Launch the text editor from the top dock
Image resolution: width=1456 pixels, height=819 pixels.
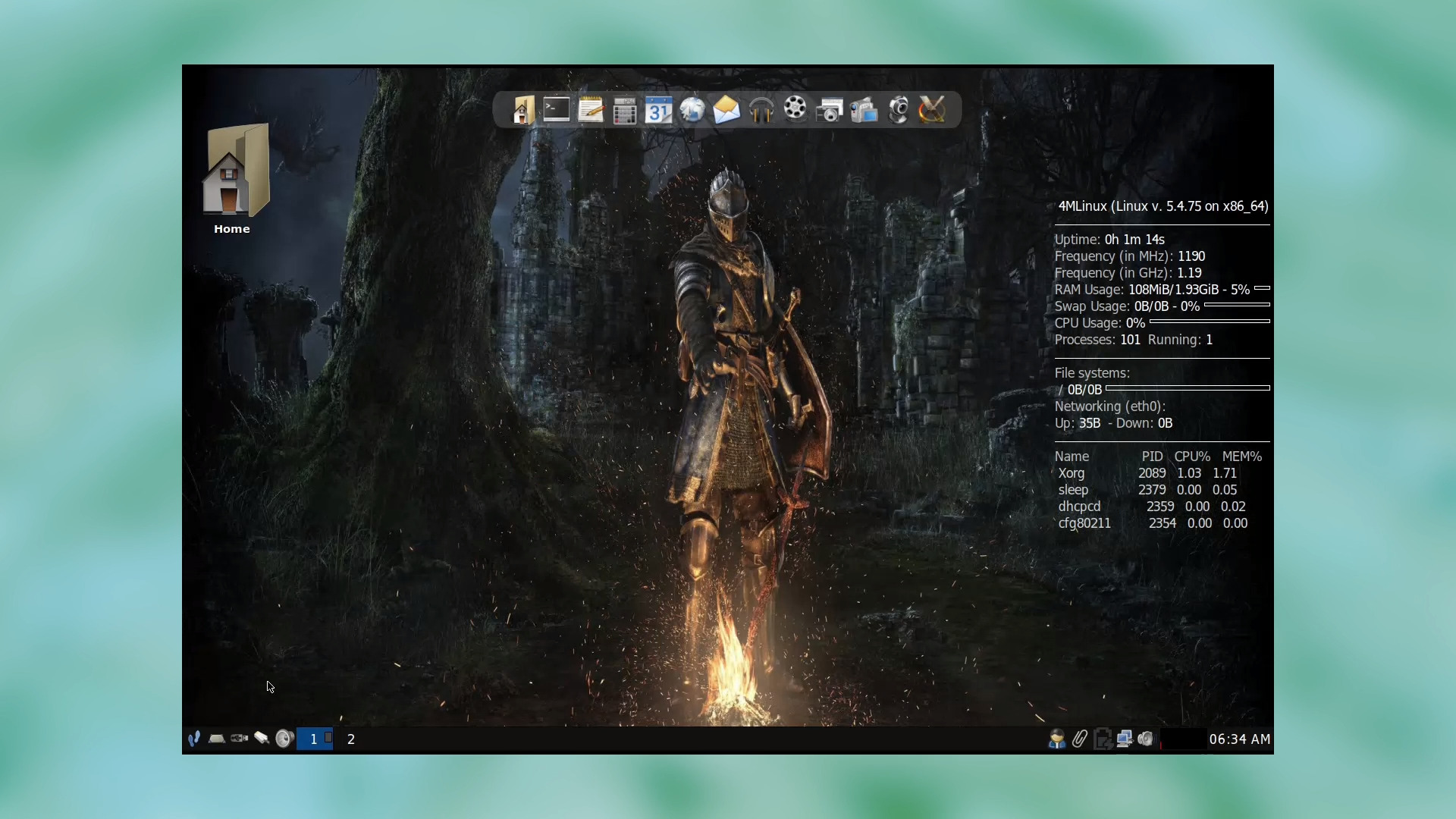pyautogui.click(x=590, y=108)
